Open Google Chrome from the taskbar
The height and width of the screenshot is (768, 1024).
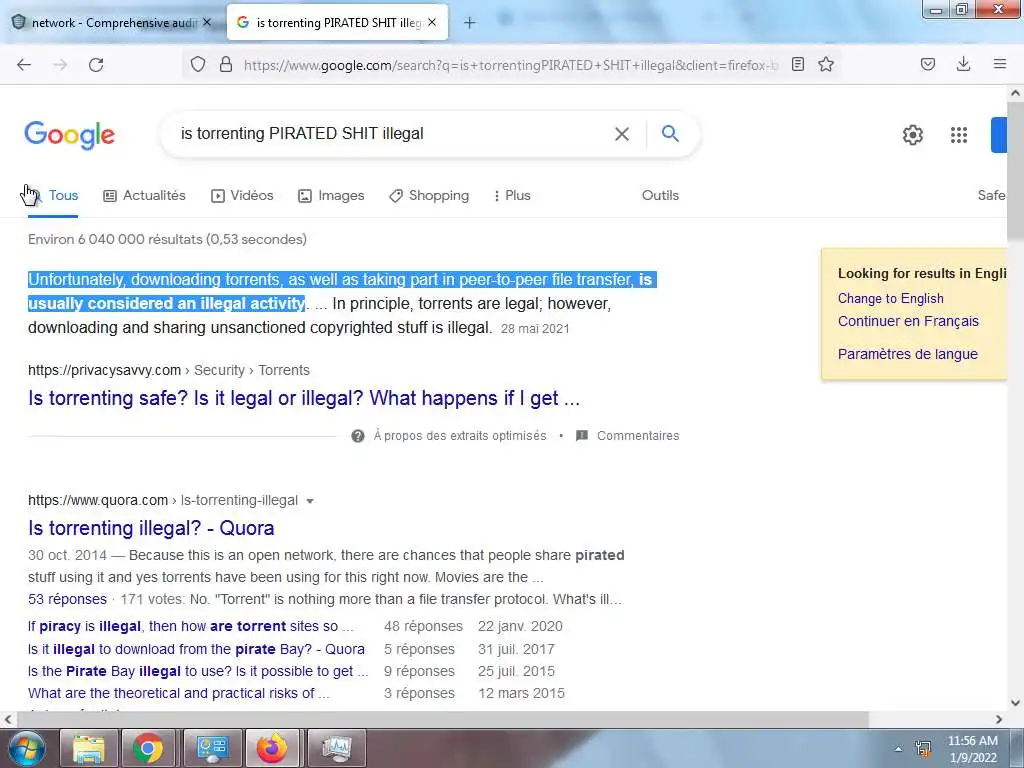[148, 748]
